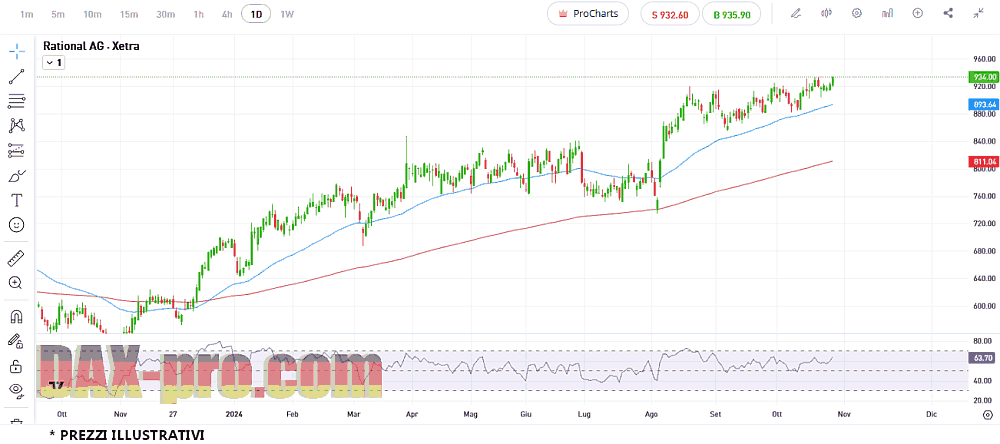Click the Buy B 935.90 button
Image resolution: width=1000 pixels, height=444 pixels.
click(x=732, y=15)
